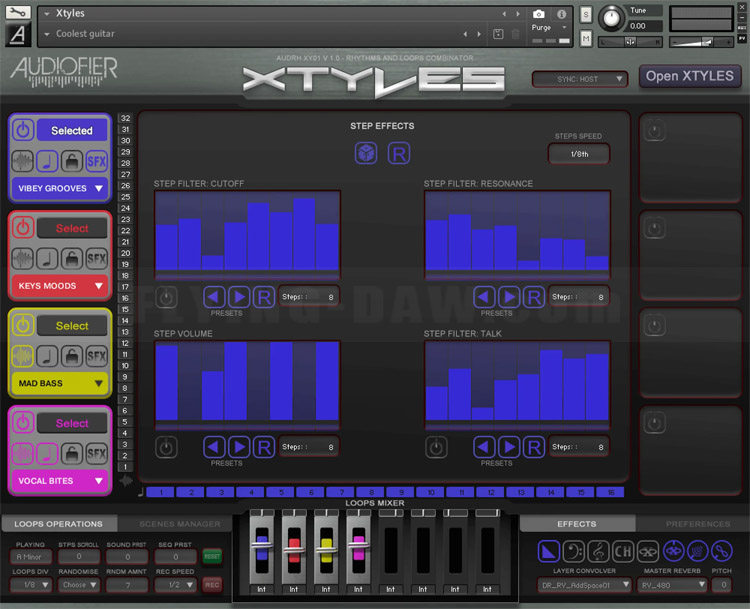Toggle power for Keys Moods layer
750x609 pixels.
[x=23, y=228]
